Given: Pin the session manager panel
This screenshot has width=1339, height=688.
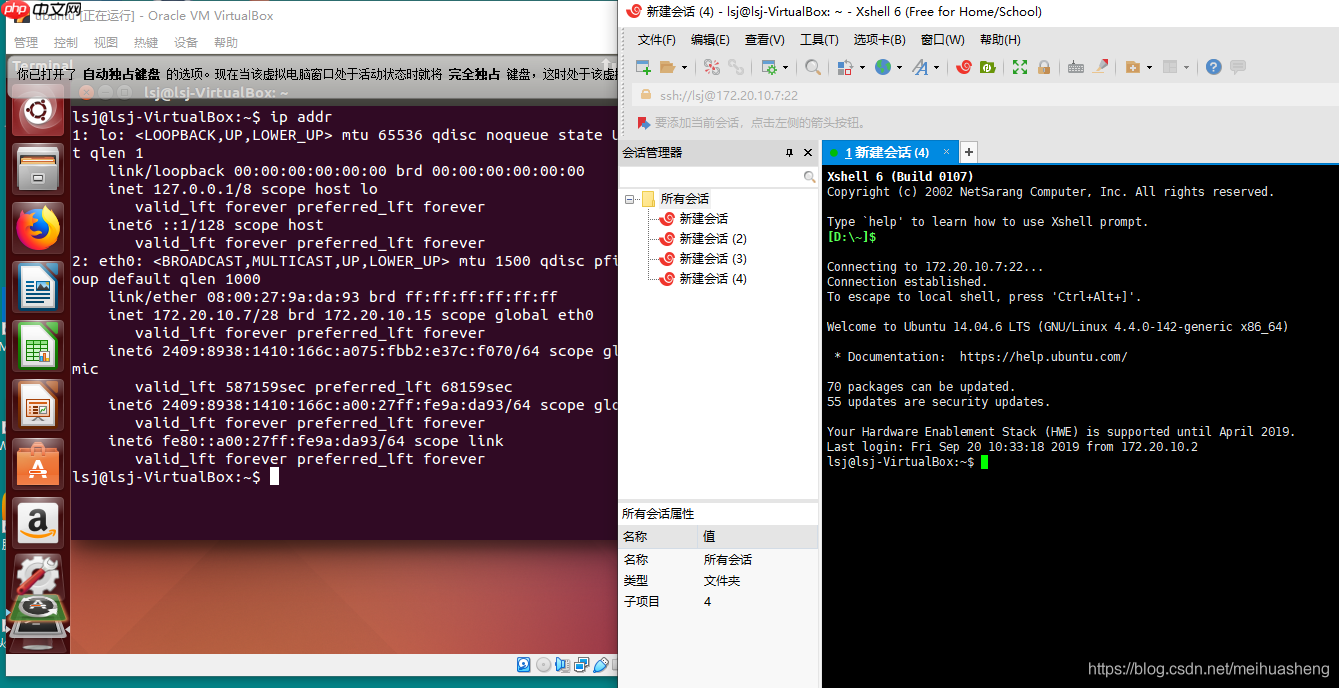Looking at the screenshot, I should (x=789, y=153).
